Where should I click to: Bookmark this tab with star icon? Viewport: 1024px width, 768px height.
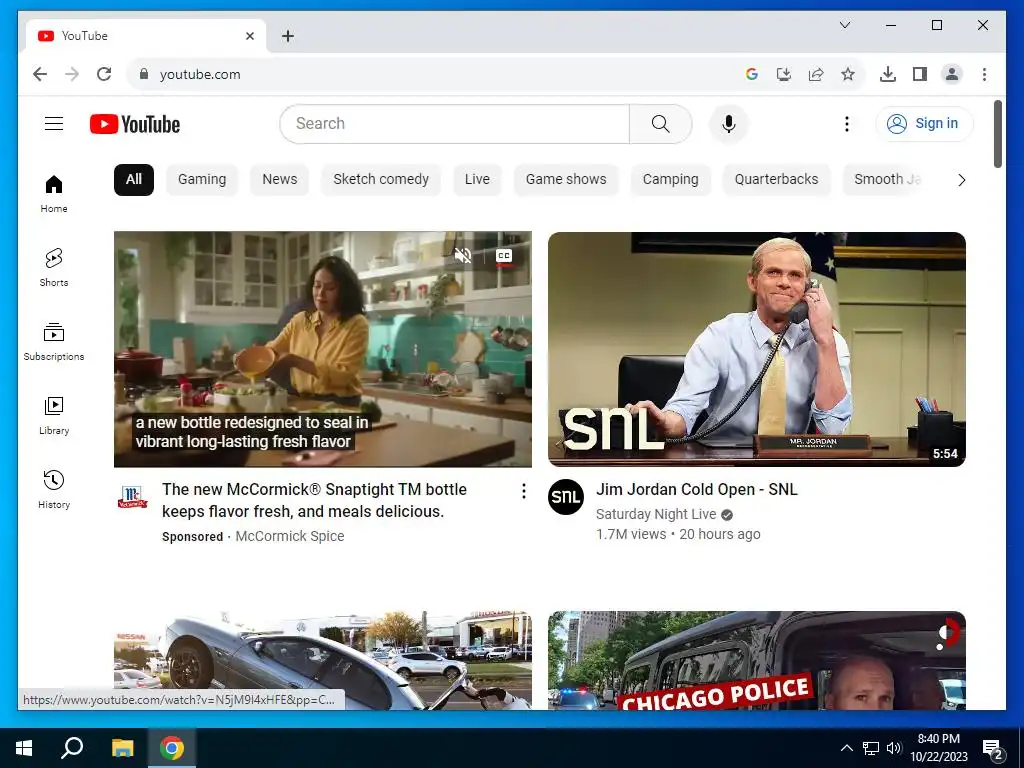tap(848, 74)
